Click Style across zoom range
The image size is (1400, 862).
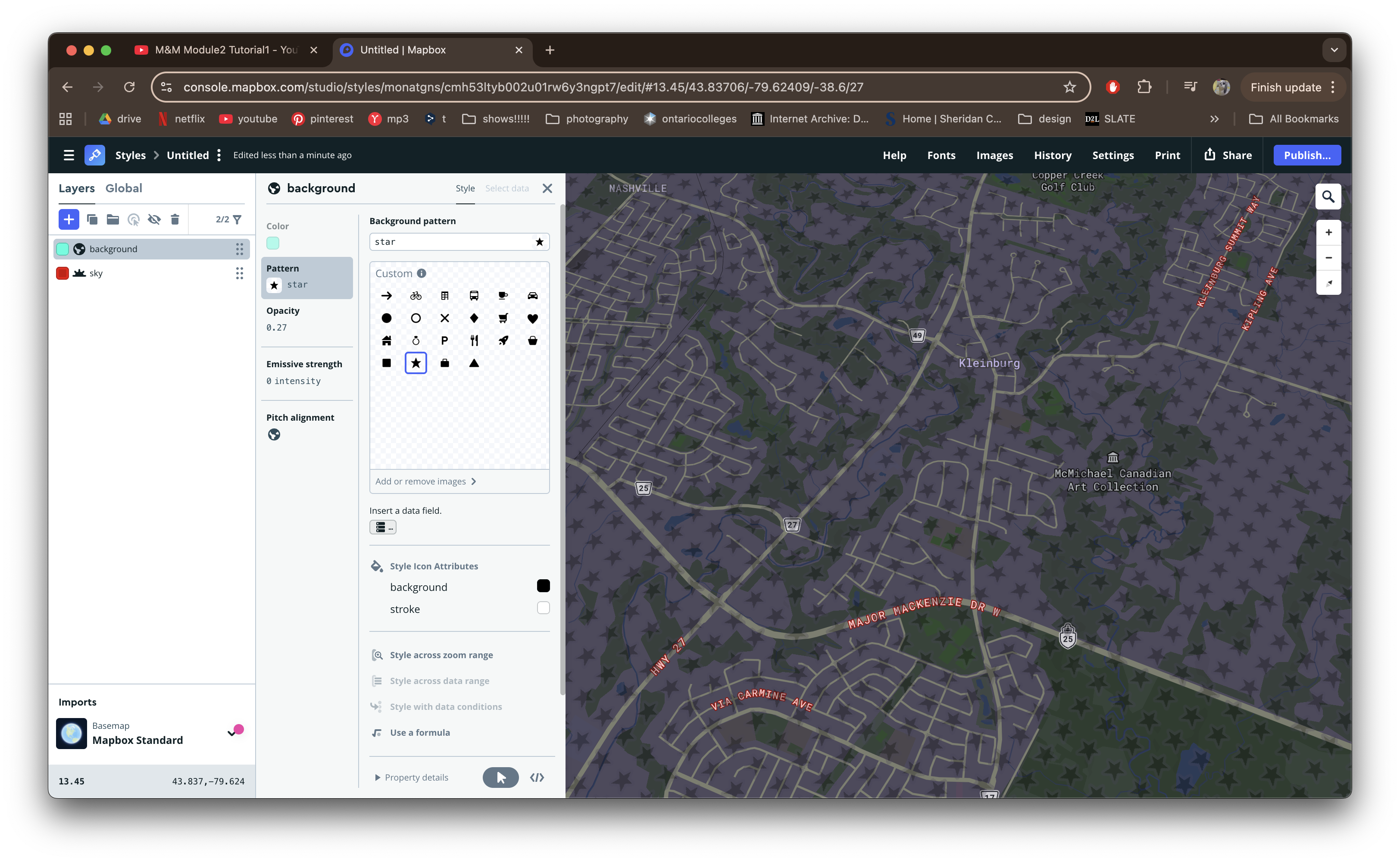(441, 655)
